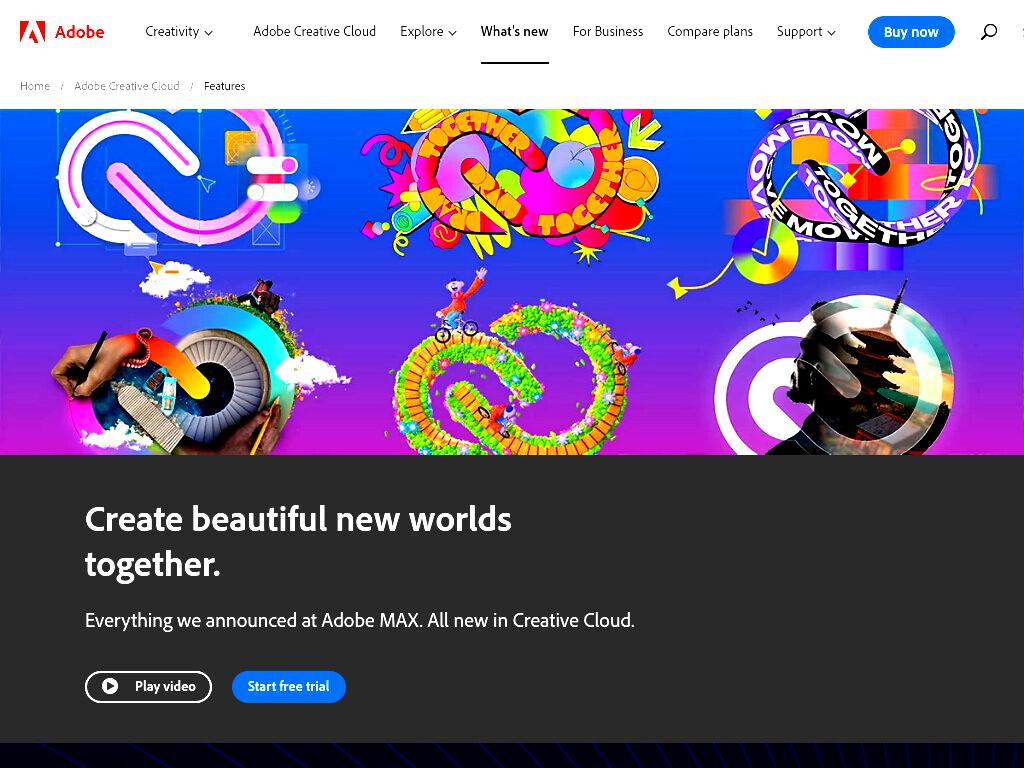Expand the Explore dropdown menu
This screenshot has width=1024, height=768.
[x=428, y=31]
